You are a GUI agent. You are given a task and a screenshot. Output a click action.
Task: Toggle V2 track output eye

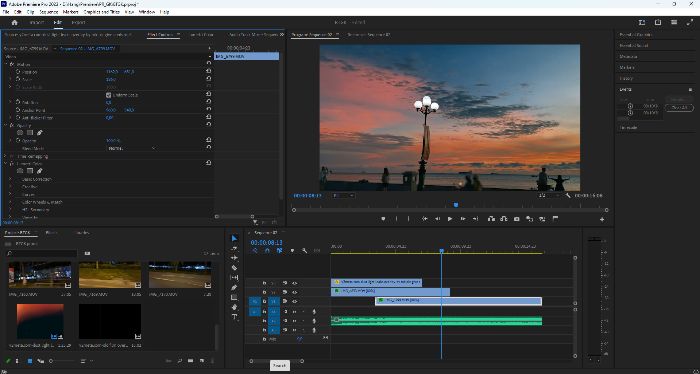pos(294,292)
